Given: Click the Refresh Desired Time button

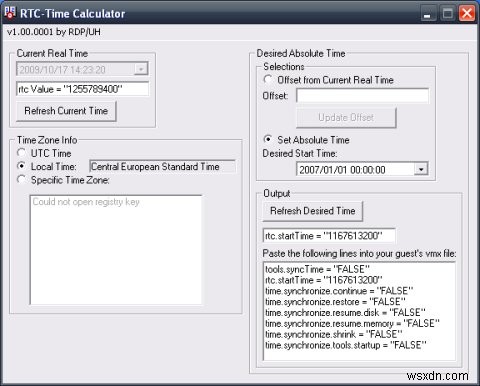Looking at the screenshot, I should coord(313,211).
